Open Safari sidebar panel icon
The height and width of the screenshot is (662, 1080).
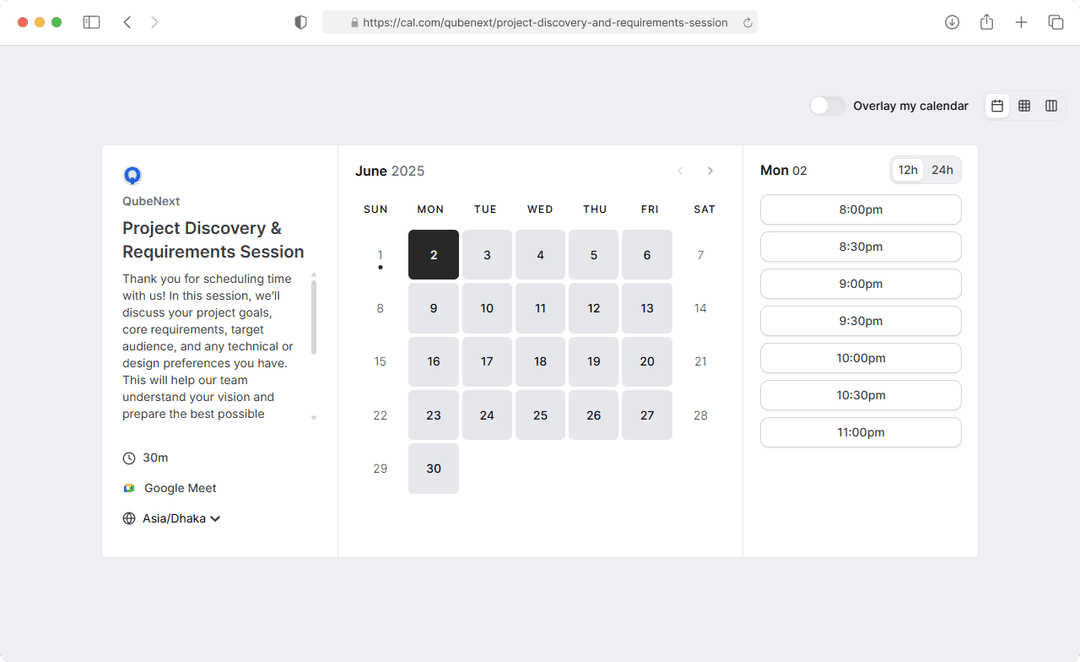[x=91, y=22]
